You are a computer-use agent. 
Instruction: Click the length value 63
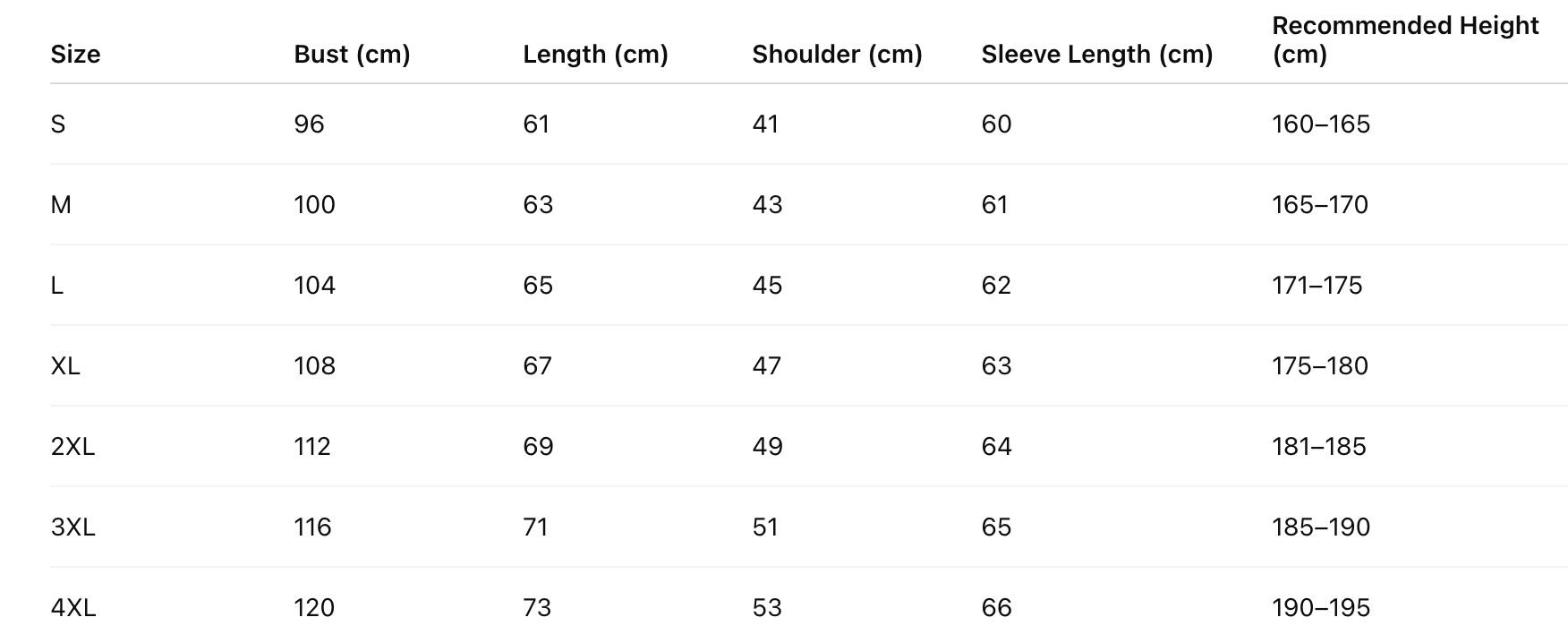(x=538, y=205)
